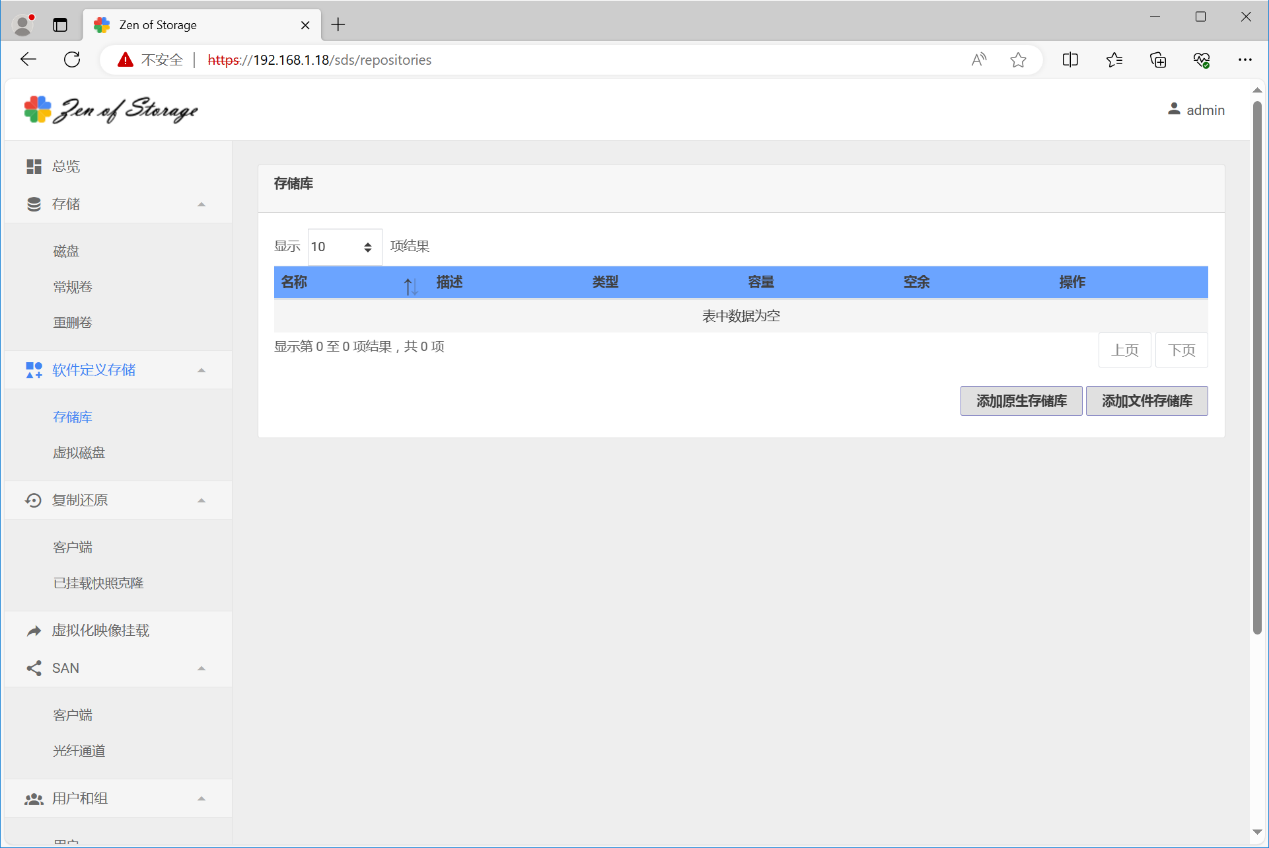Select 重删卷 in the sidebar
Screen dimensions: 1269x848
tap(73, 323)
